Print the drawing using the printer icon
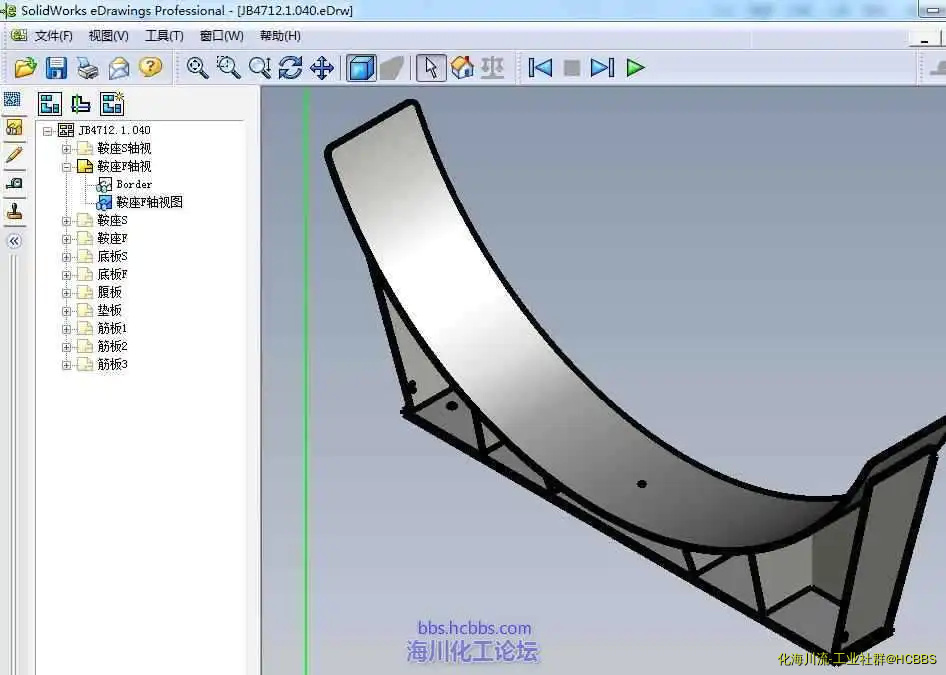This screenshot has width=946, height=675. (x=88, y=68)
